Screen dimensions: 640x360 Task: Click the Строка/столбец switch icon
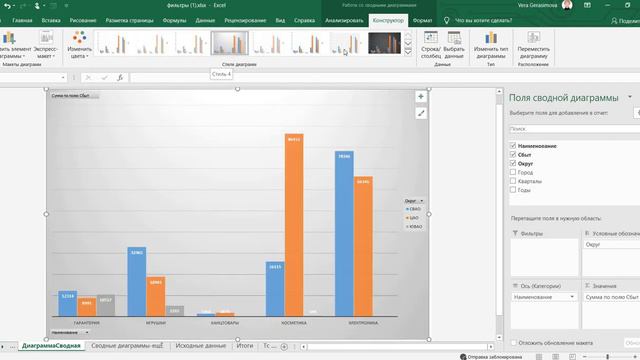(x=431, y=38)
